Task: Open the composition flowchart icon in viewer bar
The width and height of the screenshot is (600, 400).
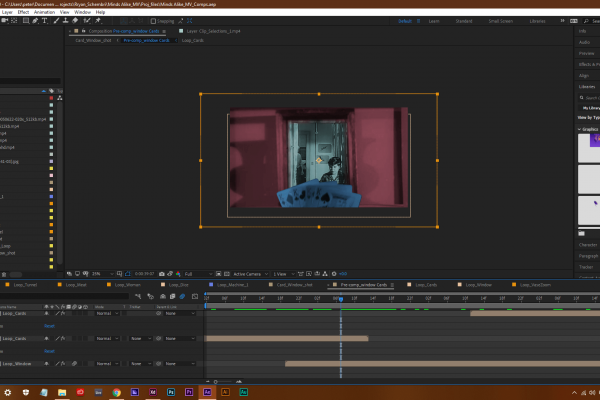Action: 325,274
